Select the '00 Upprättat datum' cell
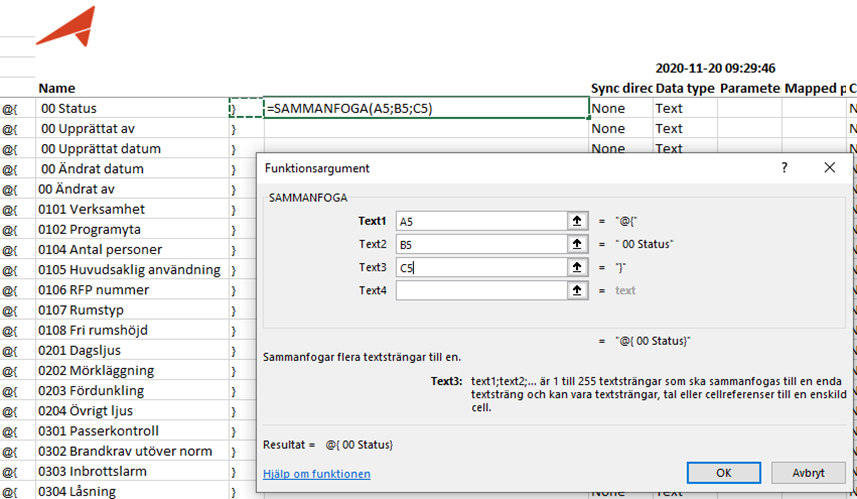The width and height of the screenshot is (857, 499). pyautogui.click(x=132, y=149)
